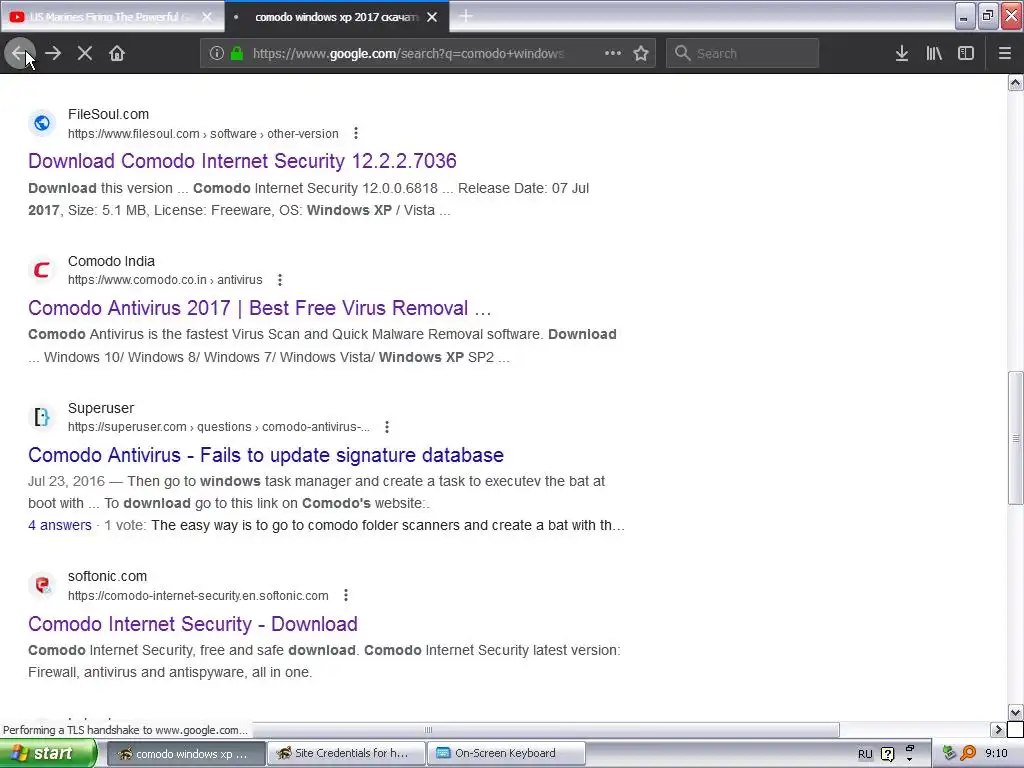Open more options for FileSoul result
1024x768 pixels.
tap(355, 133)
